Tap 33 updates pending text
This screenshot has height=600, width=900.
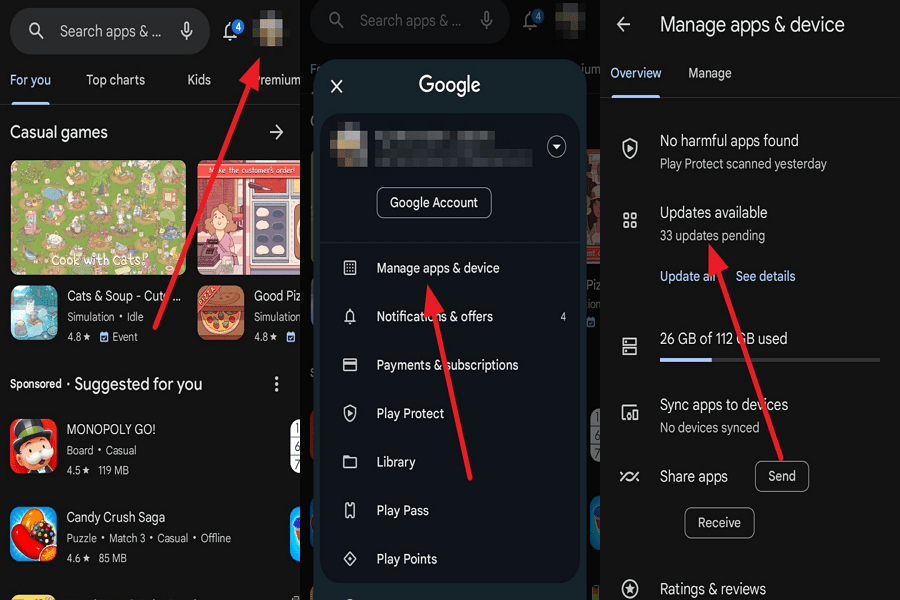(x=712, y=236)
